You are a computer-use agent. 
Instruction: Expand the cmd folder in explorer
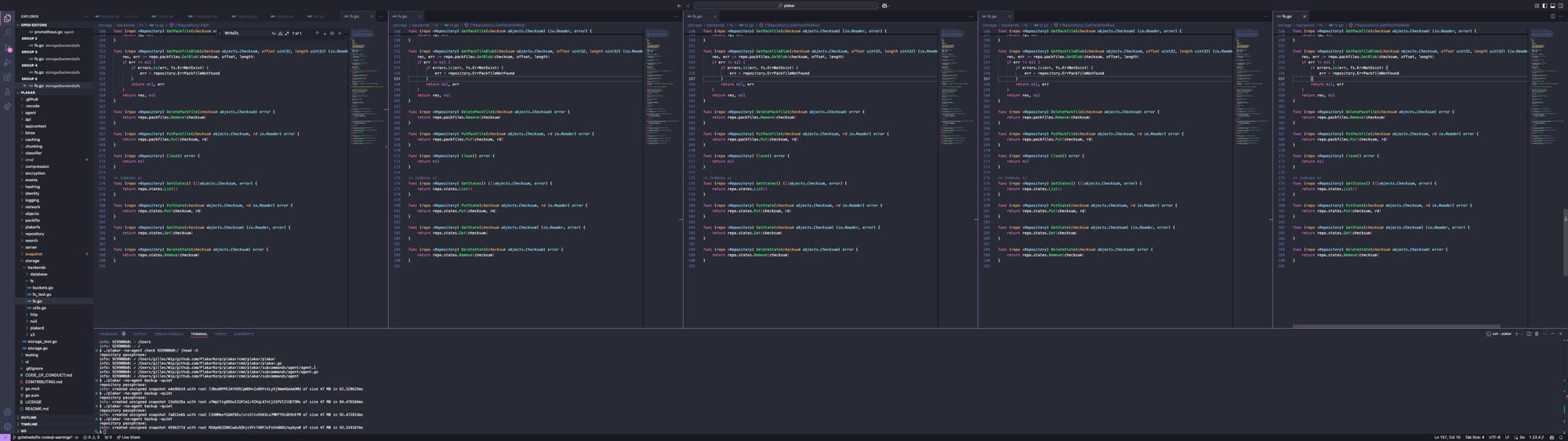click(29, 160)
